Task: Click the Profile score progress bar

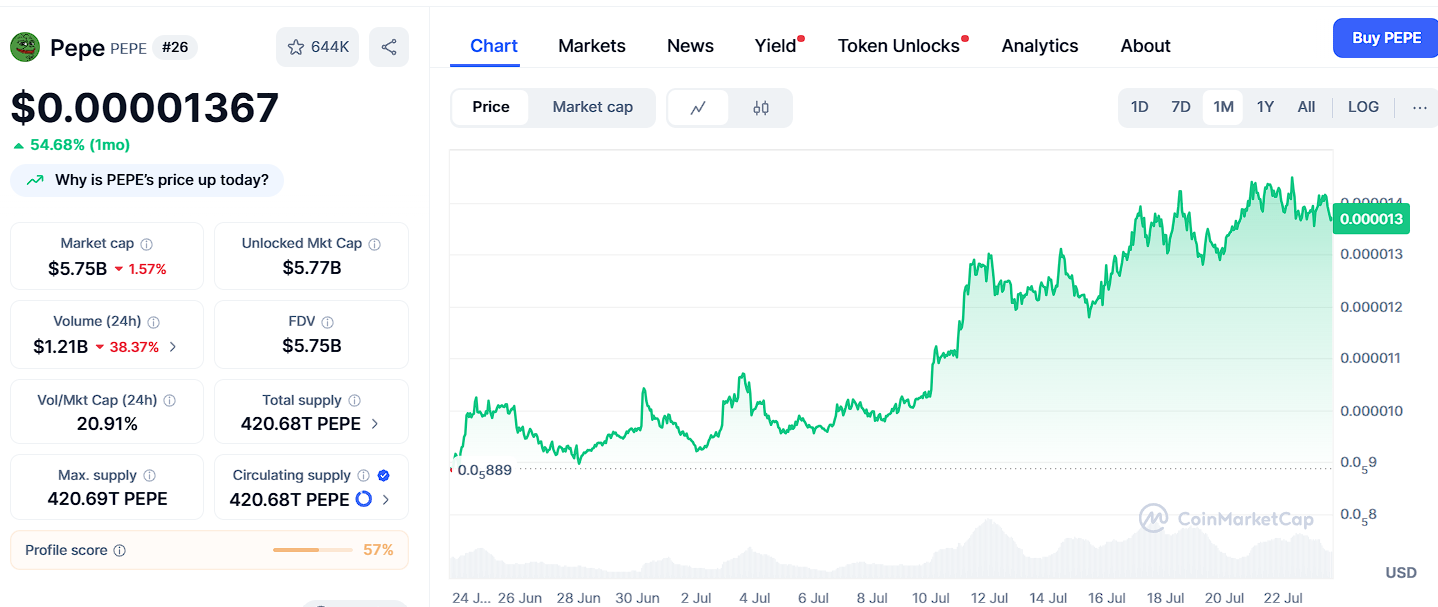Action: tap(313, 550)
